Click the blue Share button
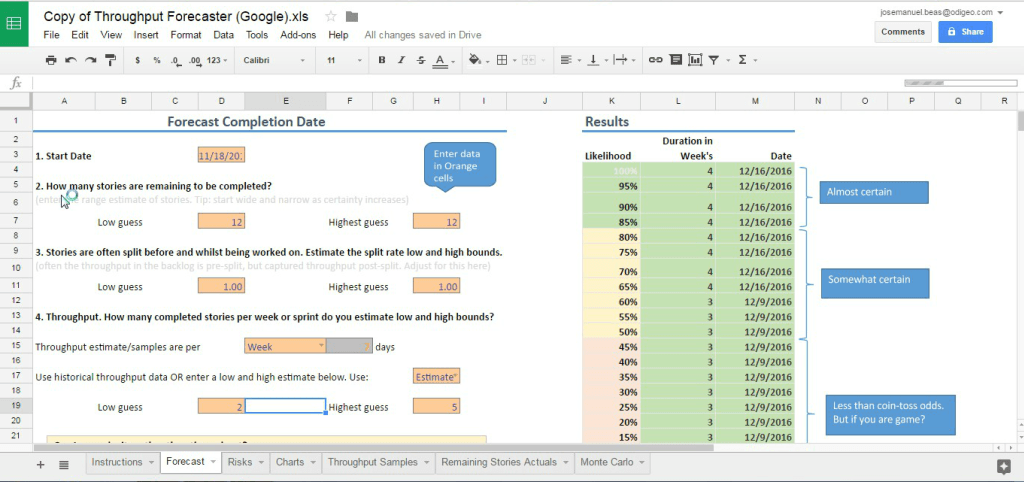This screenshot has height=482, width=1024. click(964, 31)
